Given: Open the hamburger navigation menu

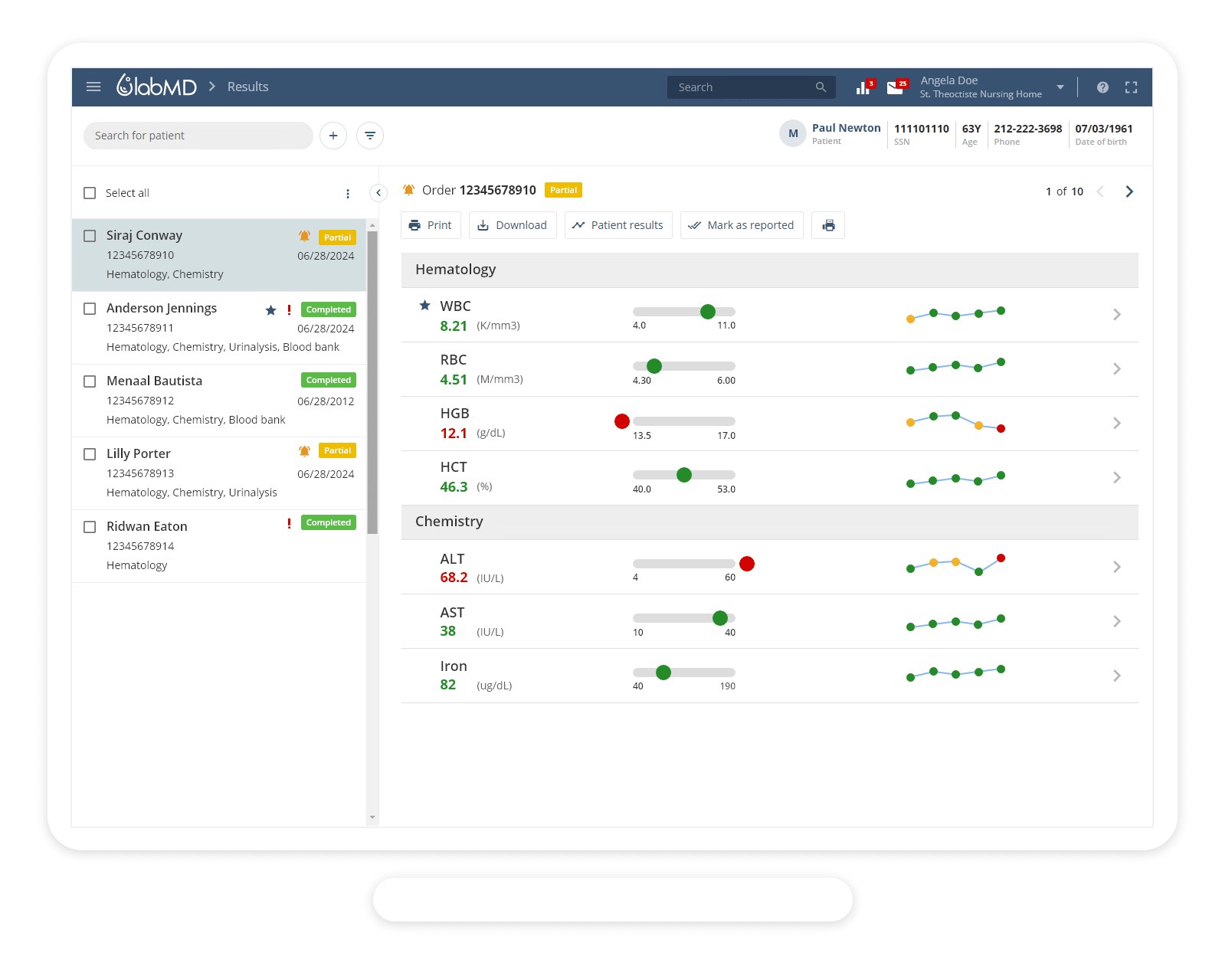Looking at the screenshot, I should tap(93, 87).
